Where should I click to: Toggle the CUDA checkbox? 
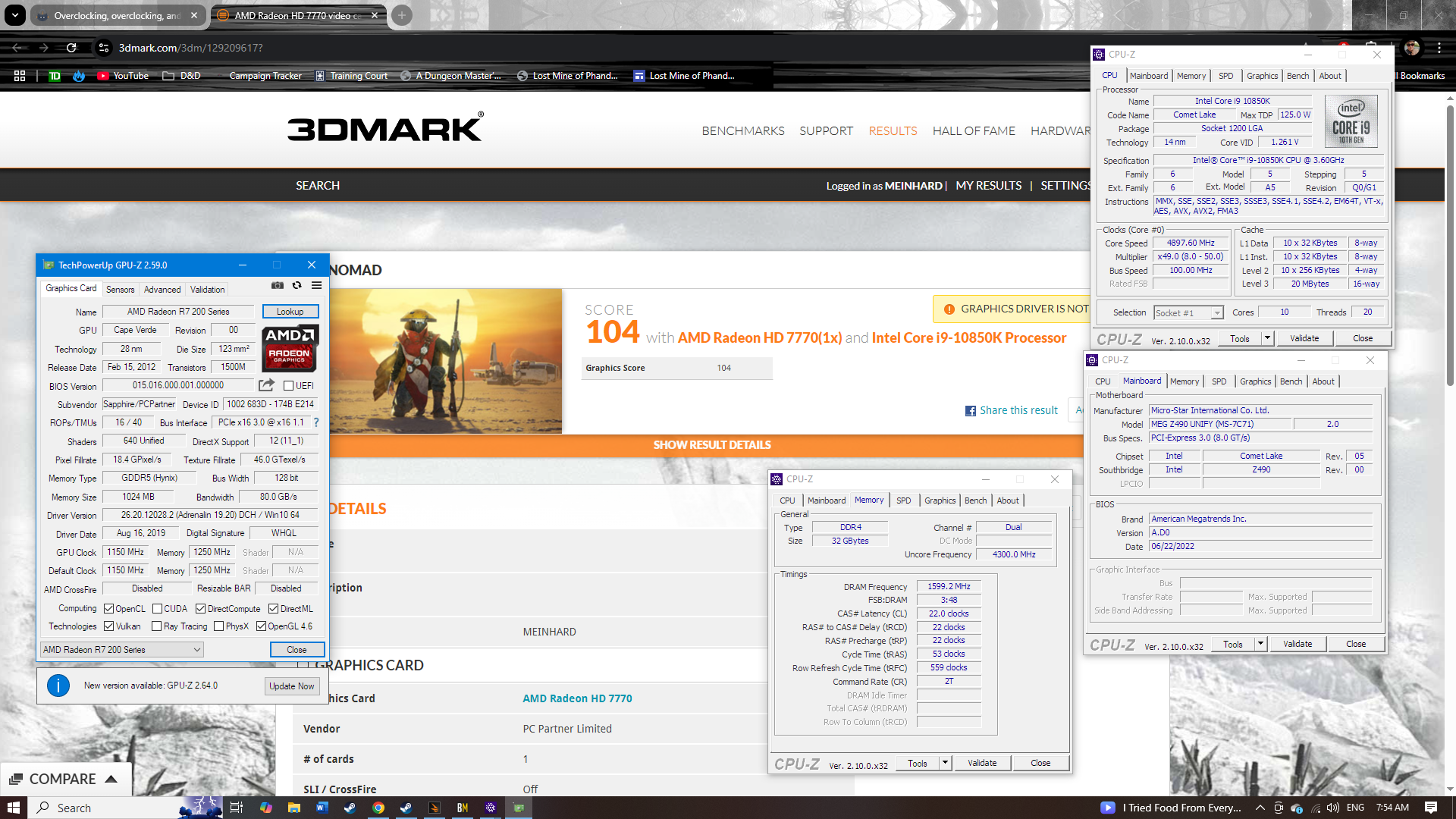click(157, 609)
